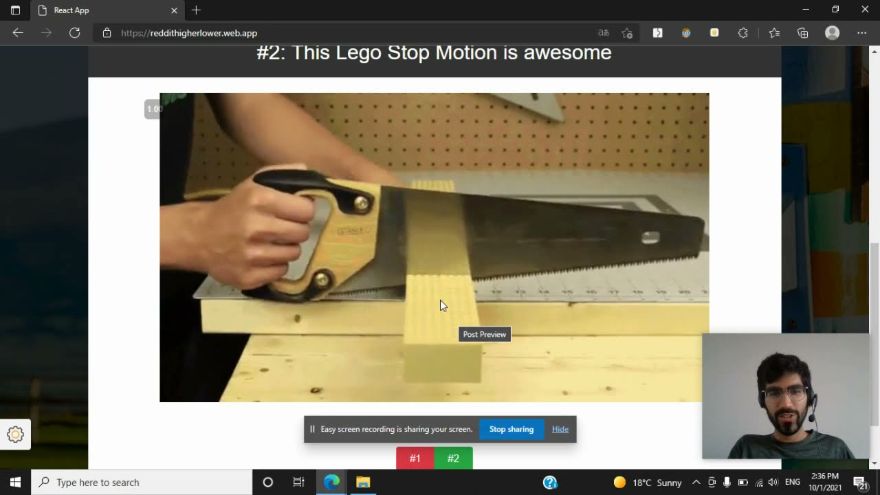Image resolution: width=880 pixels, height=495 pixels.
Task: Click the battery tray icon
Action: 742,482
